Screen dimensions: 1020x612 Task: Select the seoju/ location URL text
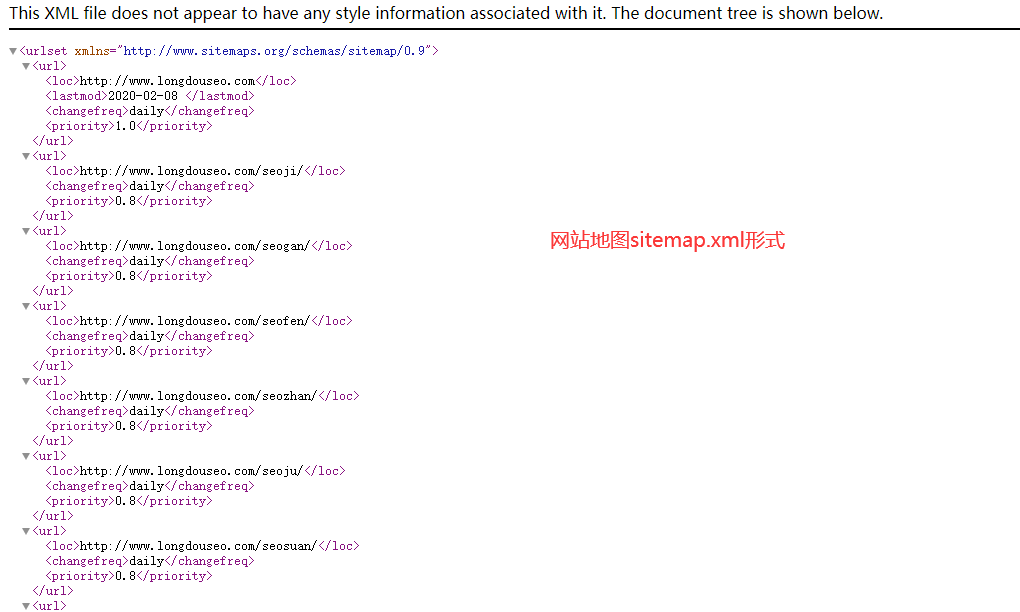[x=191, y=471]
